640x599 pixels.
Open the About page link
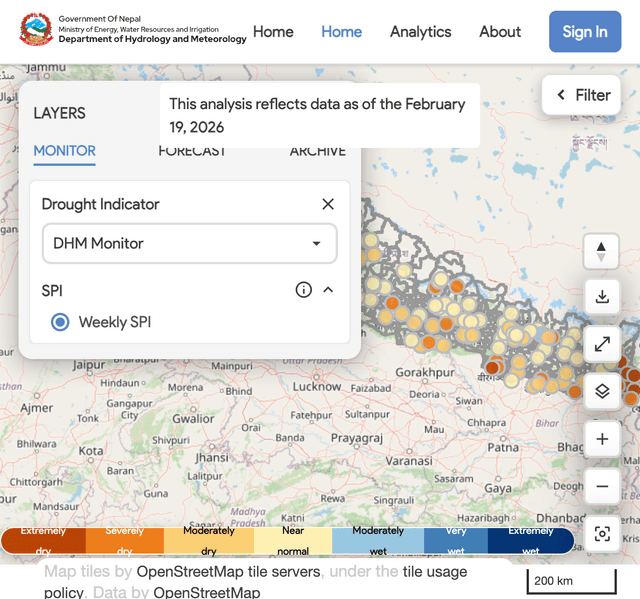[x=499, y=32]
